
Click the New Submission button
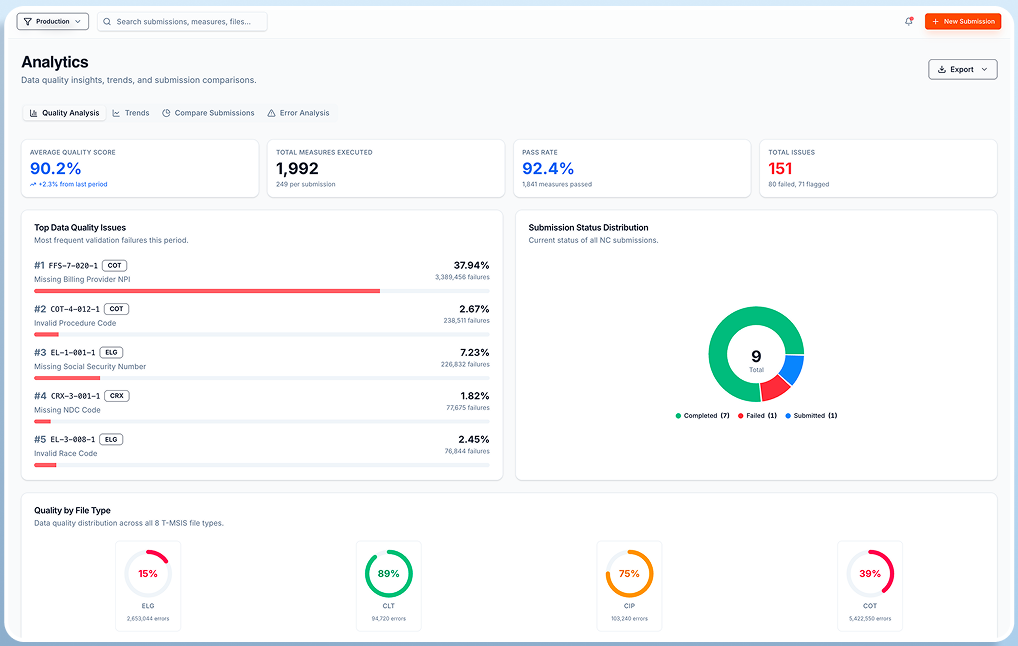[x=963, y=21]
